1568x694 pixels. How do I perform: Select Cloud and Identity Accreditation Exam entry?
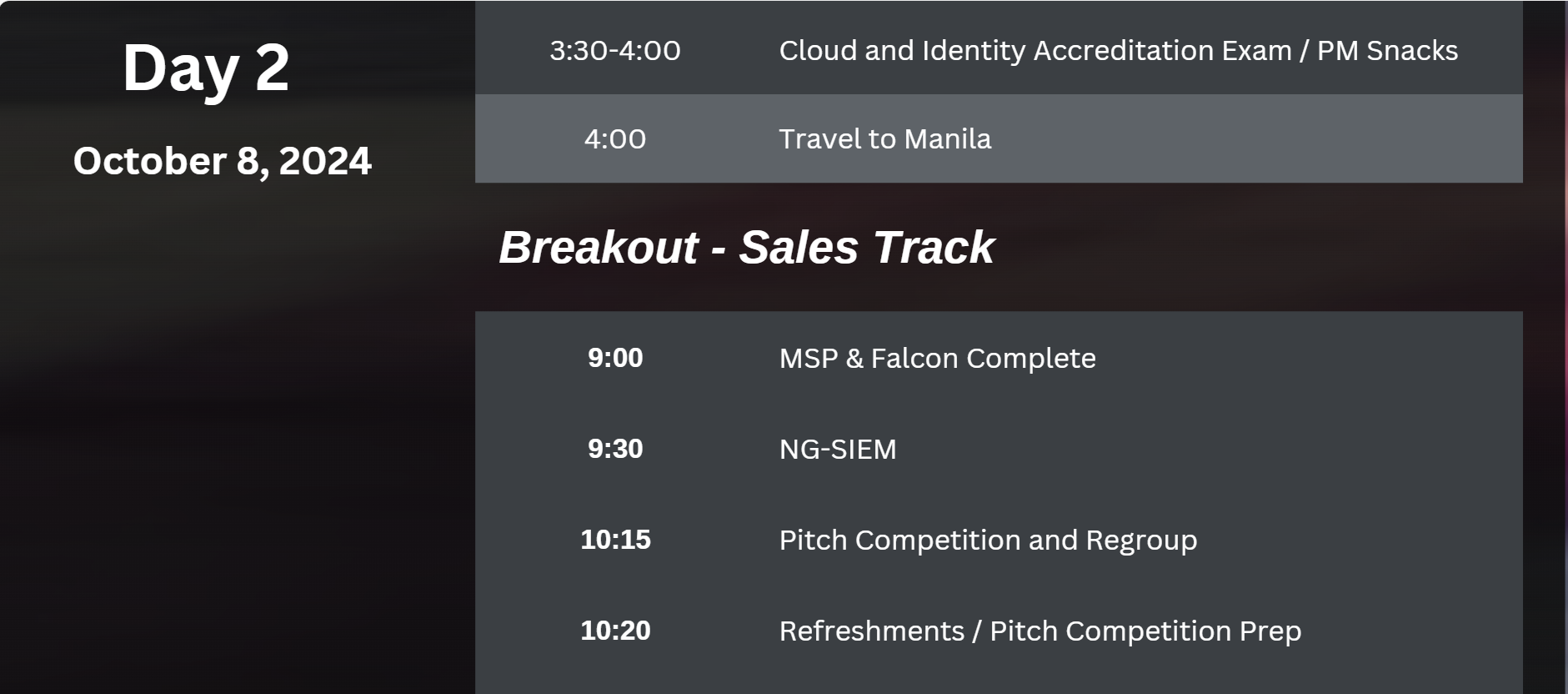pyautogui.click(x=1035, y=51)
